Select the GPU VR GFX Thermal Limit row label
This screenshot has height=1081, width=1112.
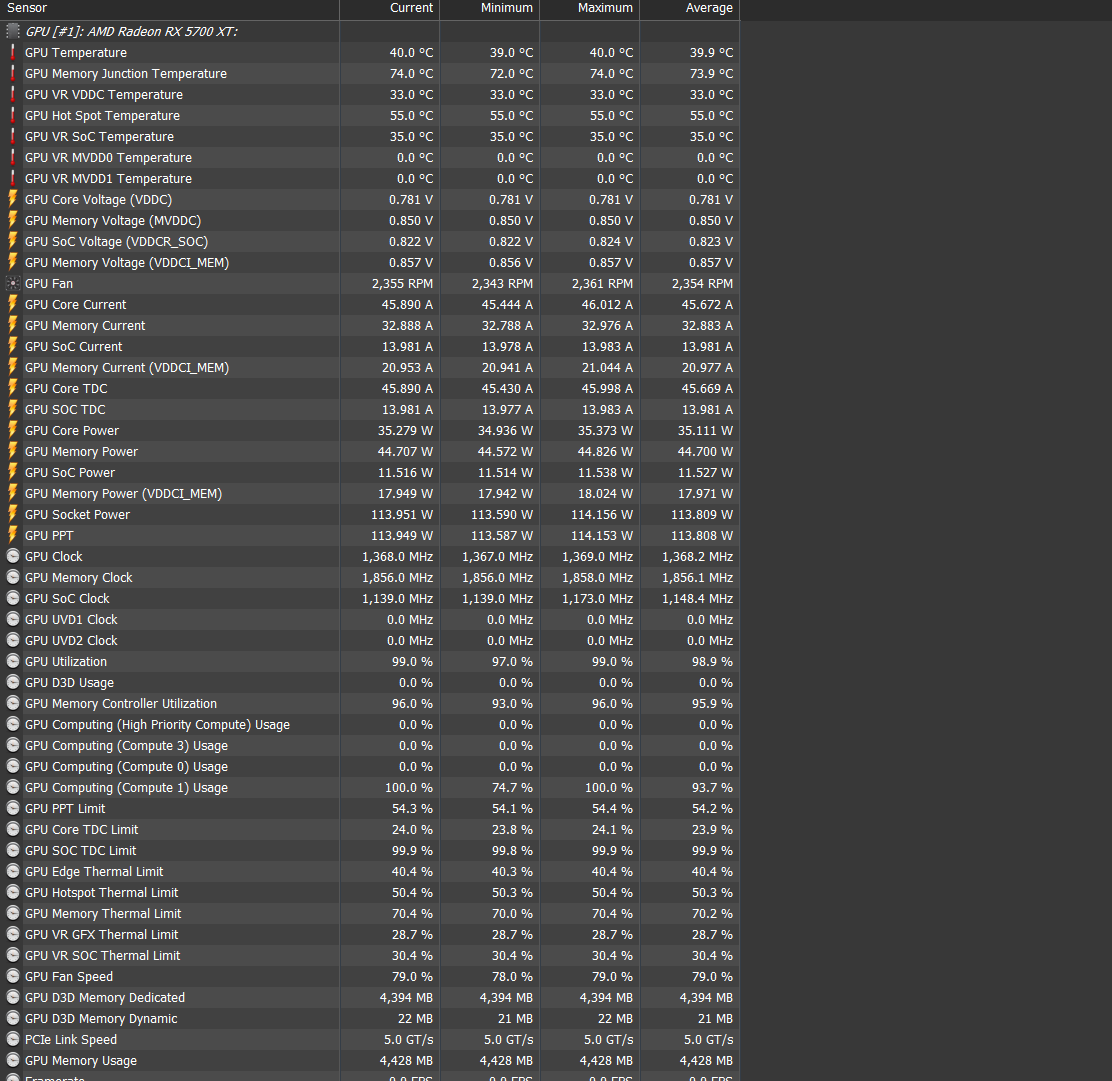pyautogui.click(x=101, y=934)
